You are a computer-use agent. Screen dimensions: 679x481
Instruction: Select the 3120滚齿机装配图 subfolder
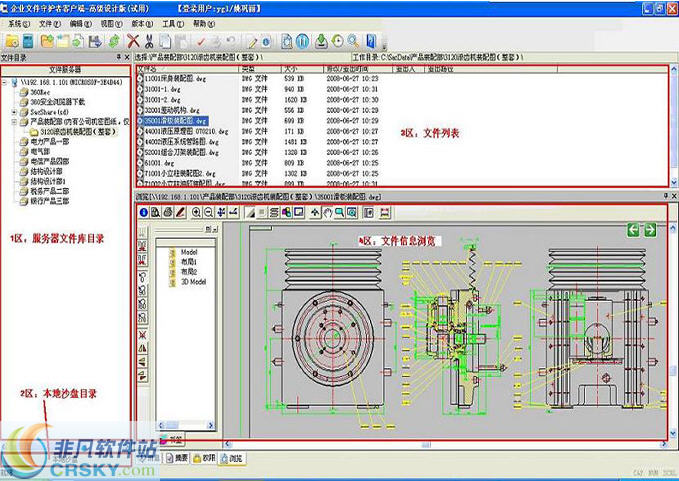78,132
